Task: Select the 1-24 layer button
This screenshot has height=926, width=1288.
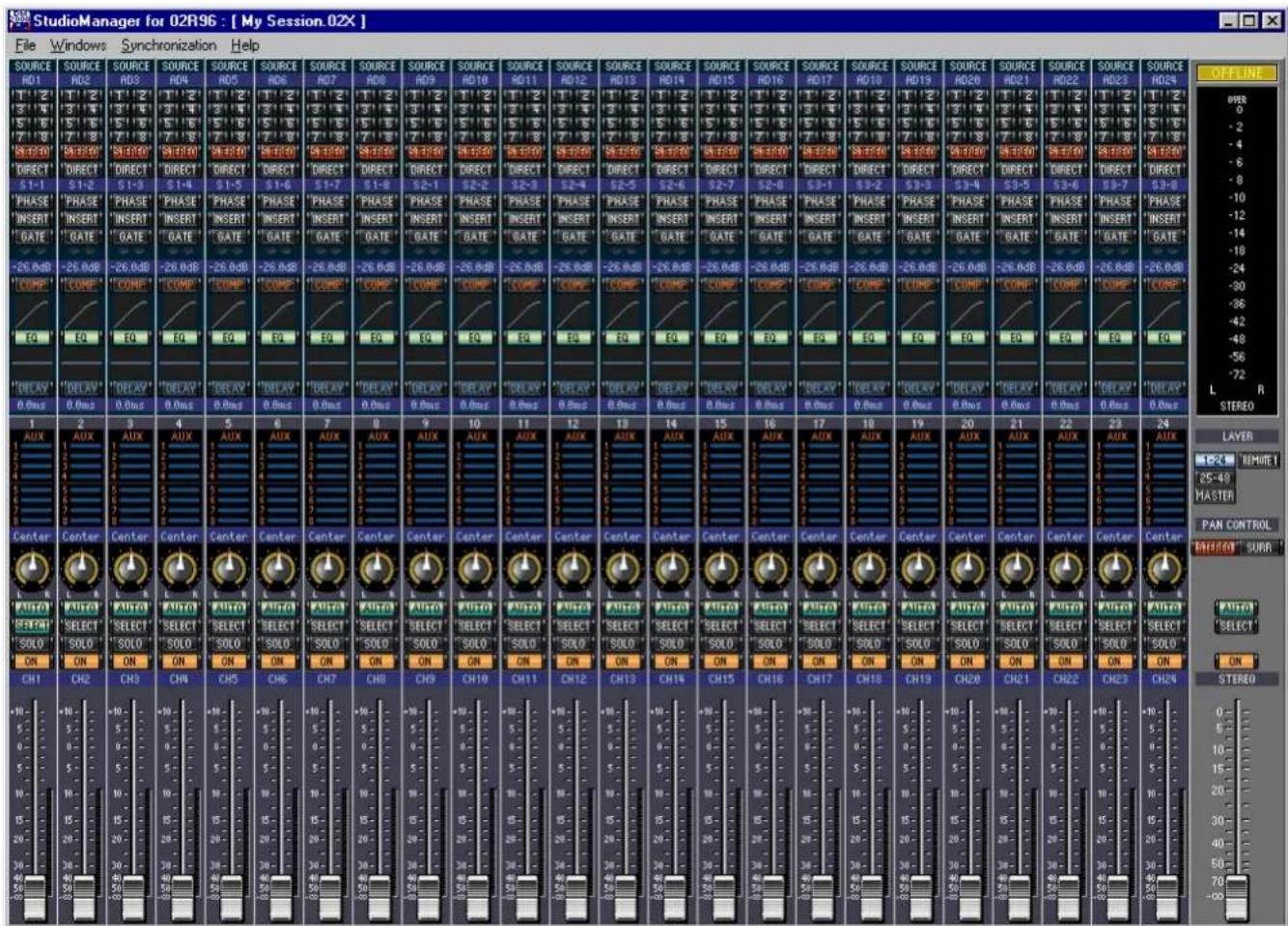Action: (x=1215, y=461)
